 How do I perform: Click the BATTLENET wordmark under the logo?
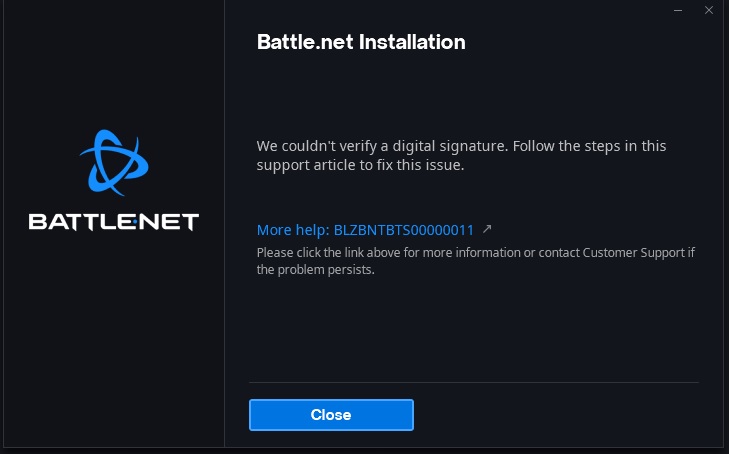pyautogui.click(x=113, y=221)
